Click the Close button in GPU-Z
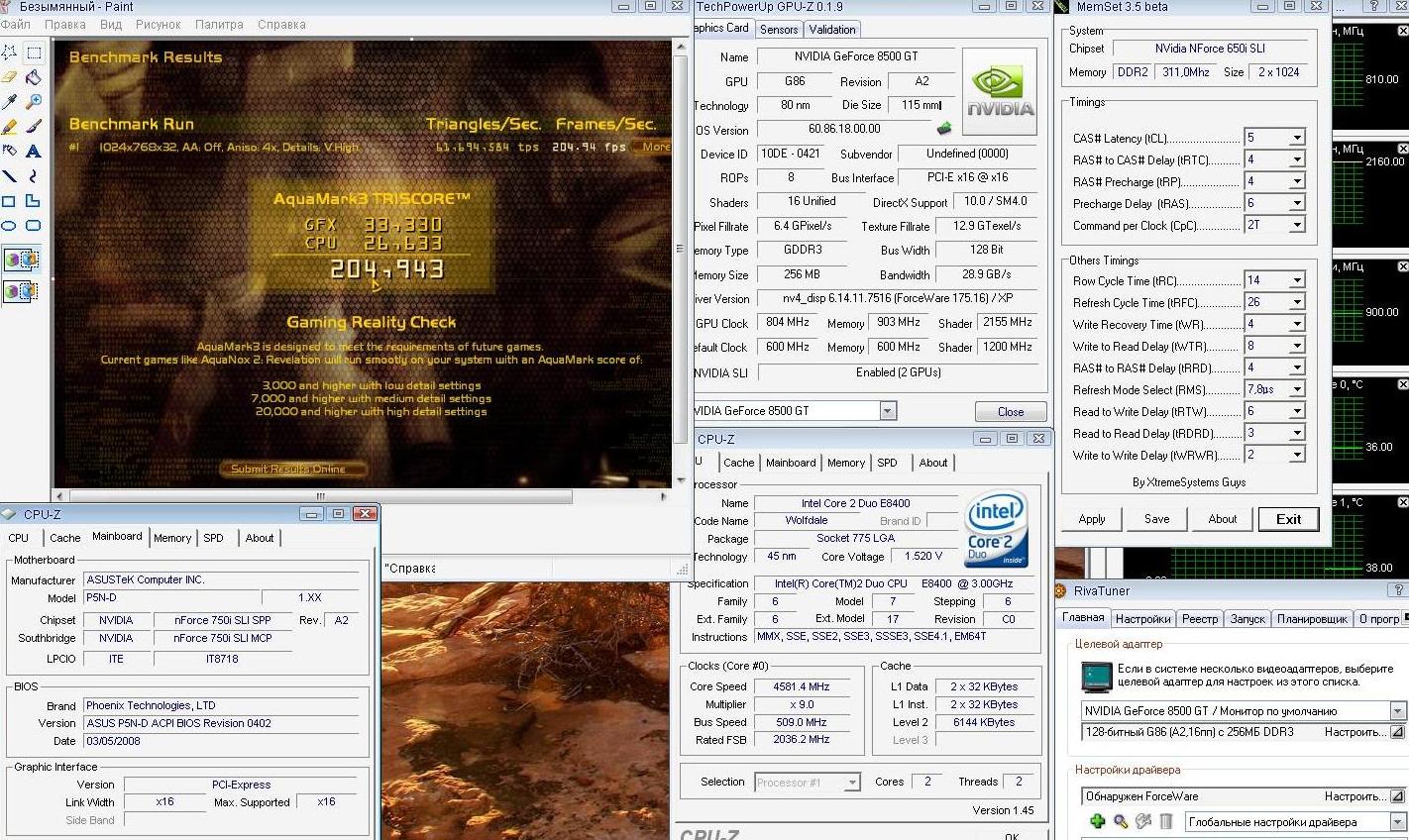This screenshot has width=1409, height=840. click(1011, 411)
